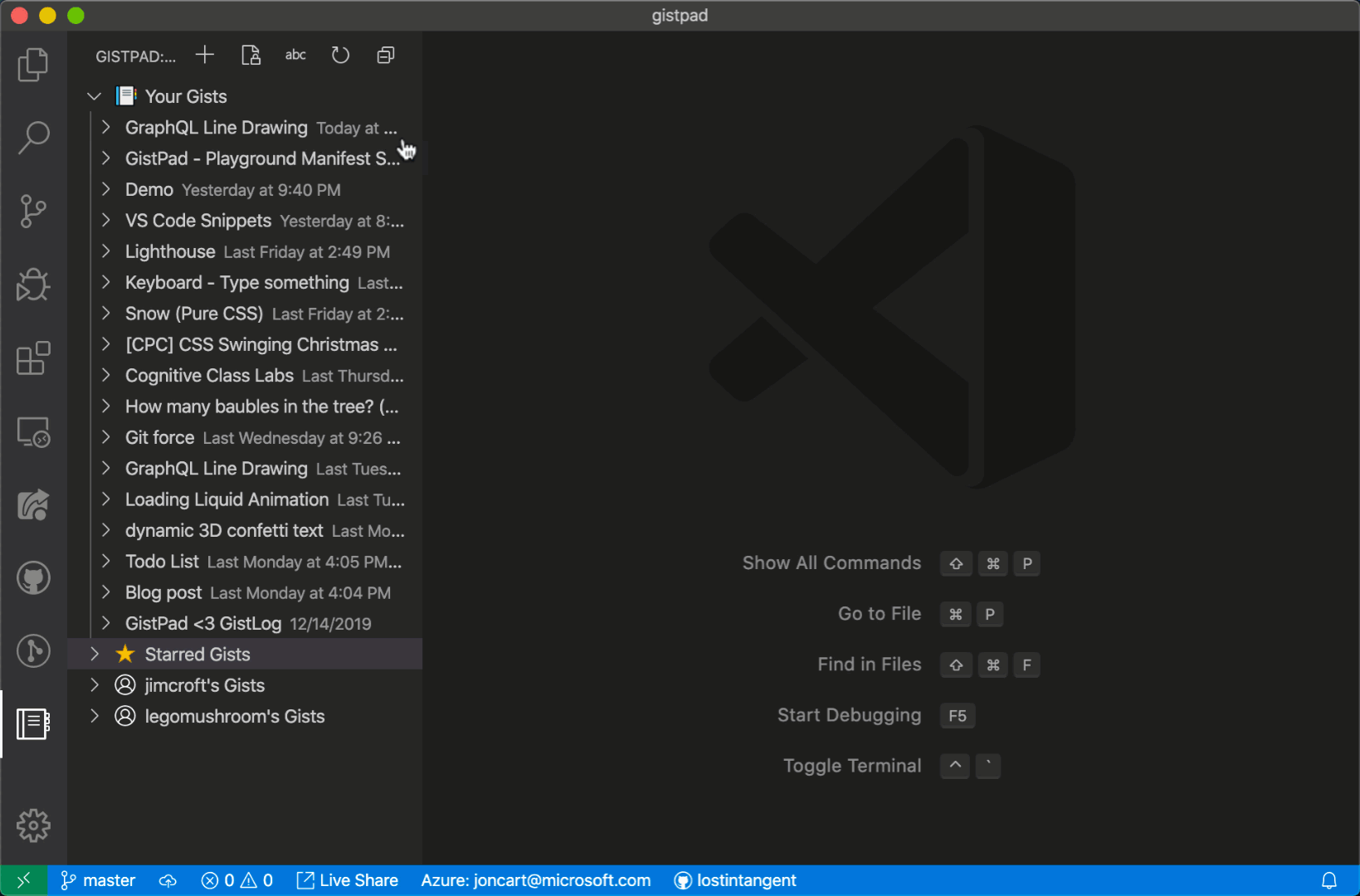Screen dimensions: 1360x896
Task: Open the Search view icon
Action: (33, 138)
